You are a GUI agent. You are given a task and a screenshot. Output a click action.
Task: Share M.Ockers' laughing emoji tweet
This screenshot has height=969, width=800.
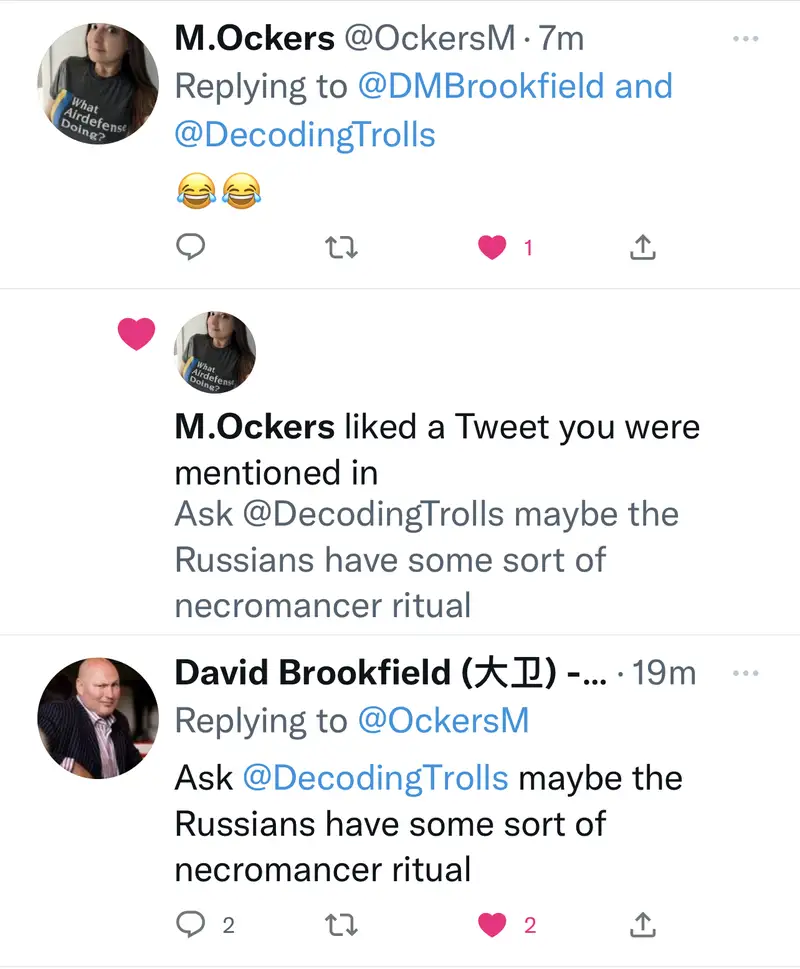pos(643,247)
